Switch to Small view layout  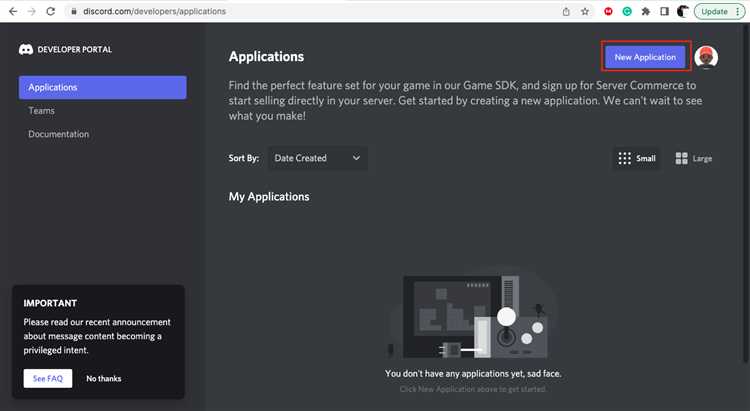(x=637, y=158)
